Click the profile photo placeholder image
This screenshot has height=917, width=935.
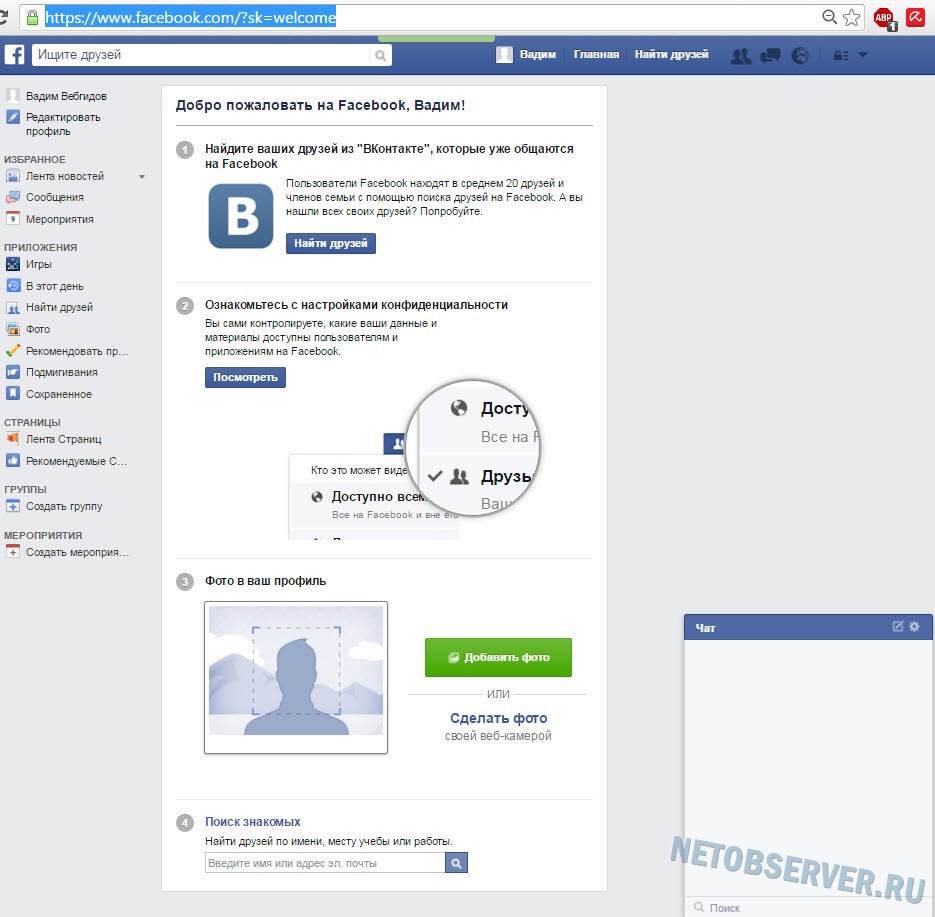pos(296,677)
